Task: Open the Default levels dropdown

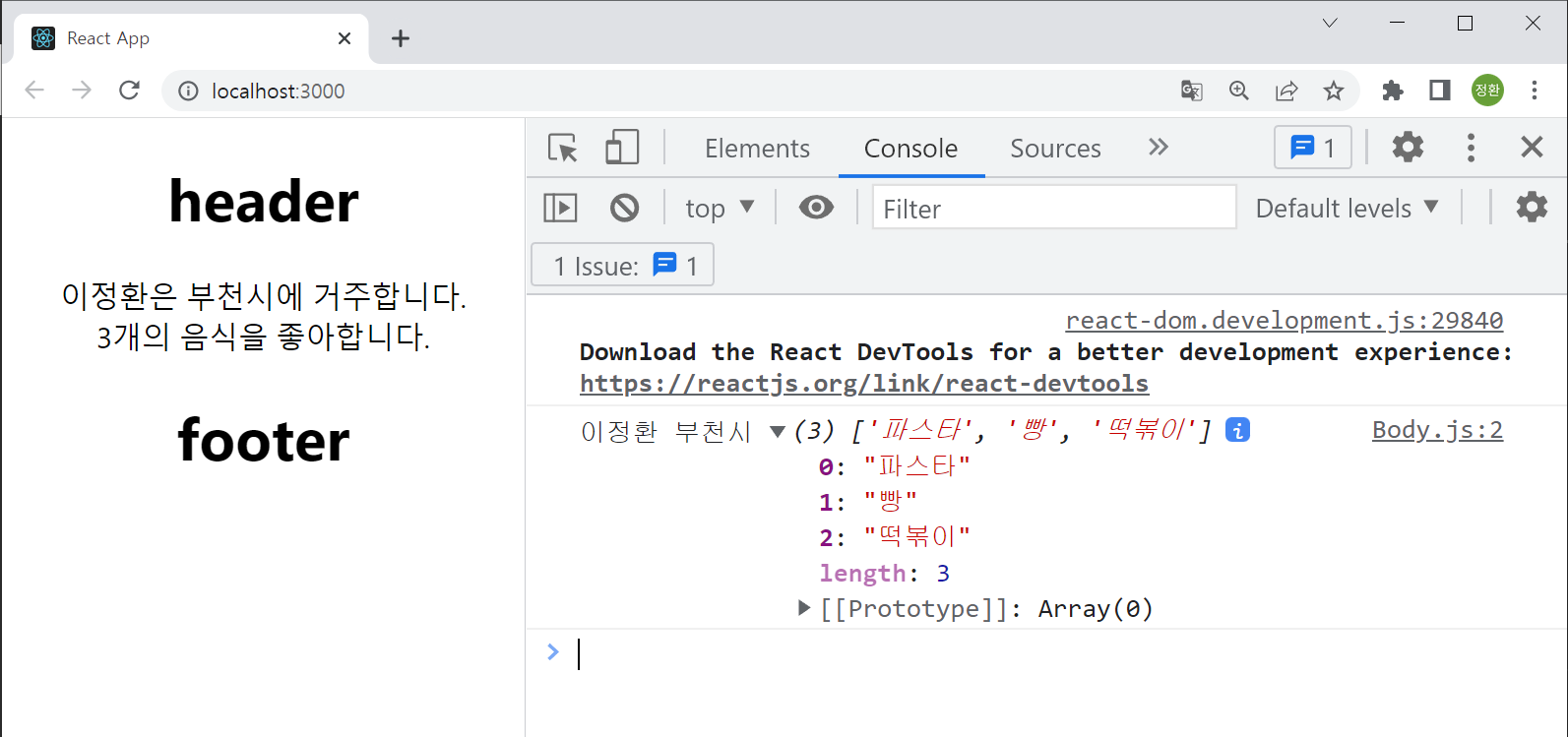Action: (1347, 208)
